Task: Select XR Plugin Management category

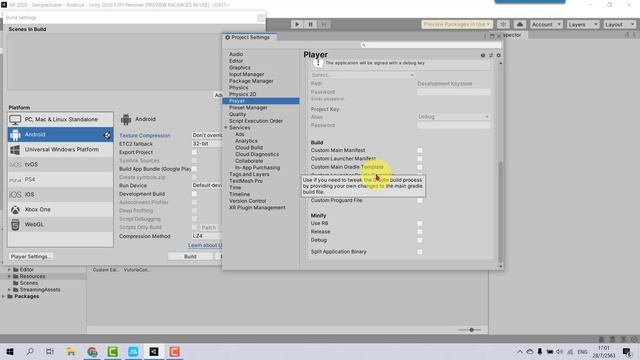Action: point(257,208)
